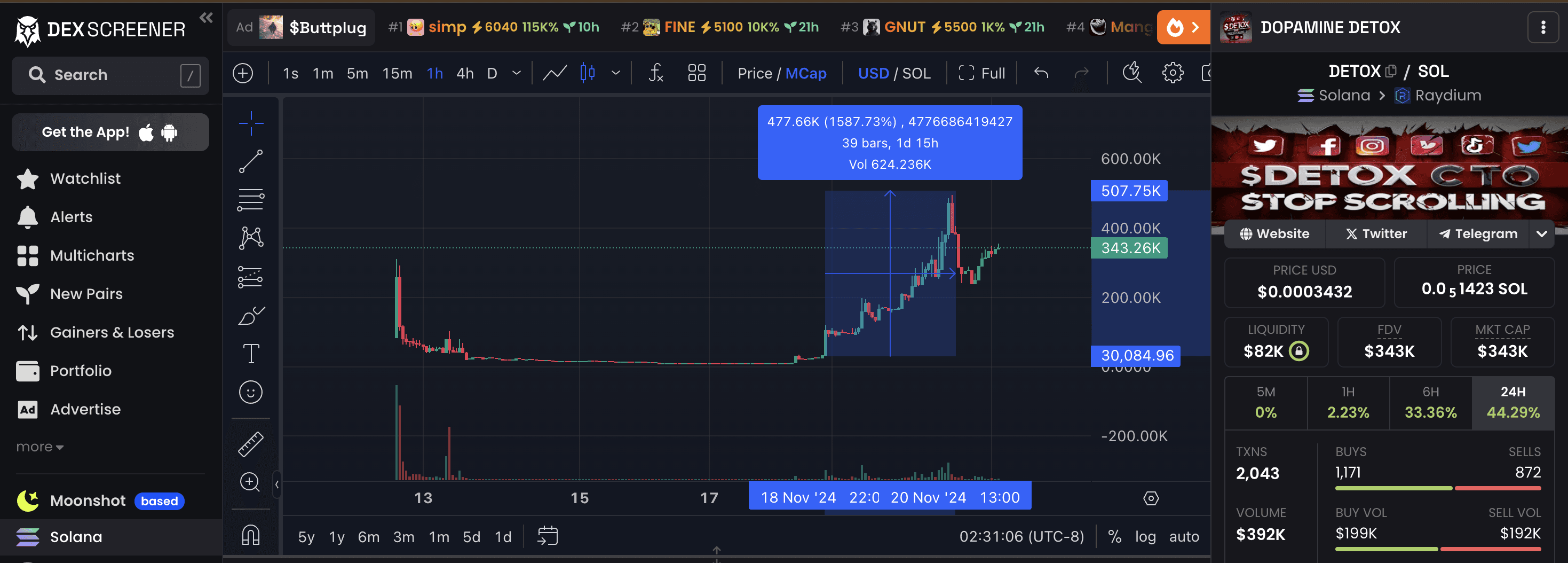Select the XABCD pattern tool
This screenshot has height=563, width=1568.
tap(251, 238)
